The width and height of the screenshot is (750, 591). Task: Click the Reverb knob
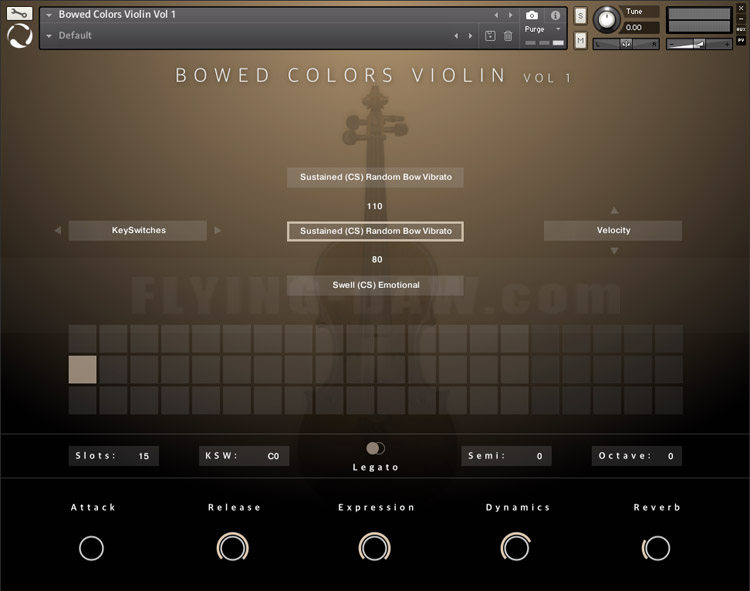click(656, 547)
